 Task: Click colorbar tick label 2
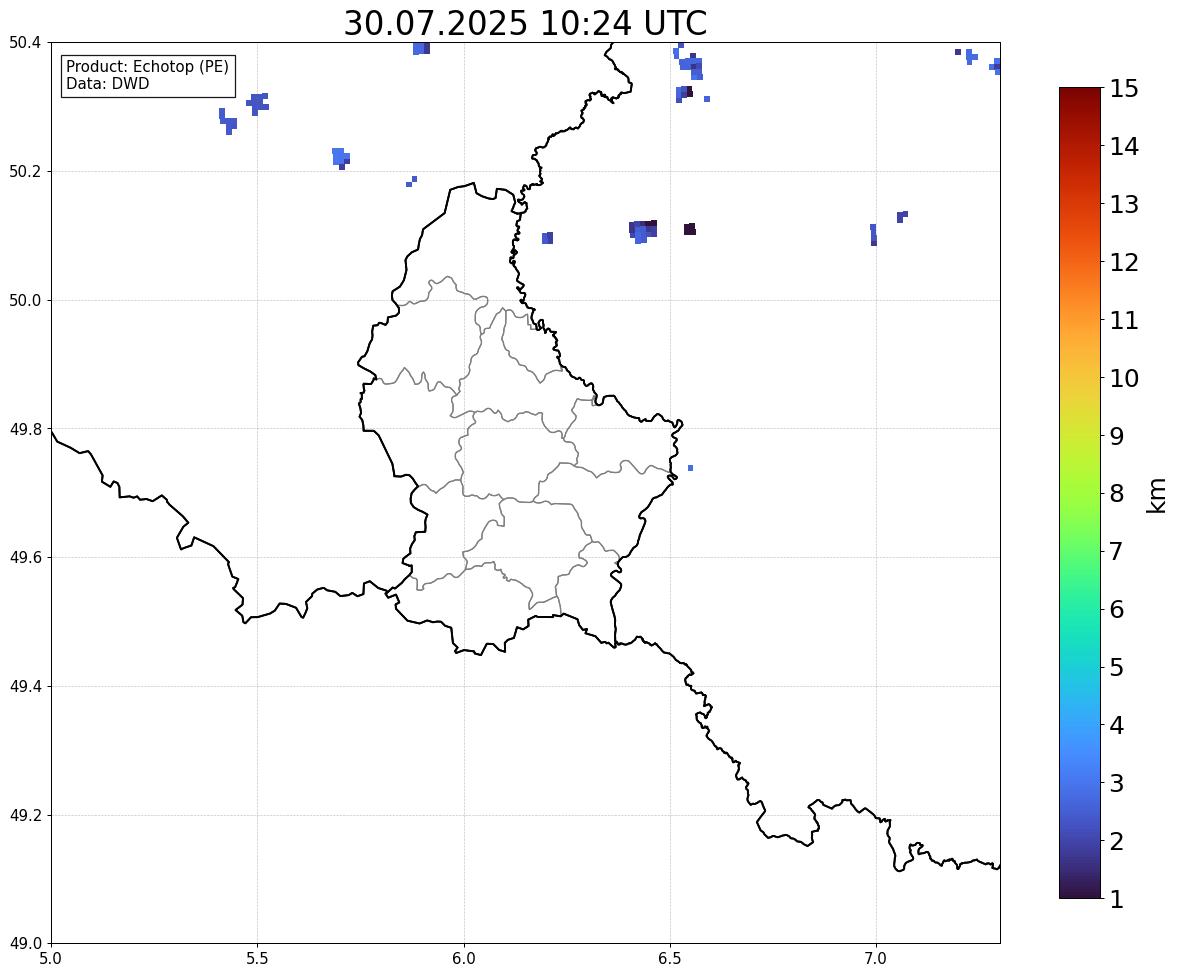tap(1117, 841)
